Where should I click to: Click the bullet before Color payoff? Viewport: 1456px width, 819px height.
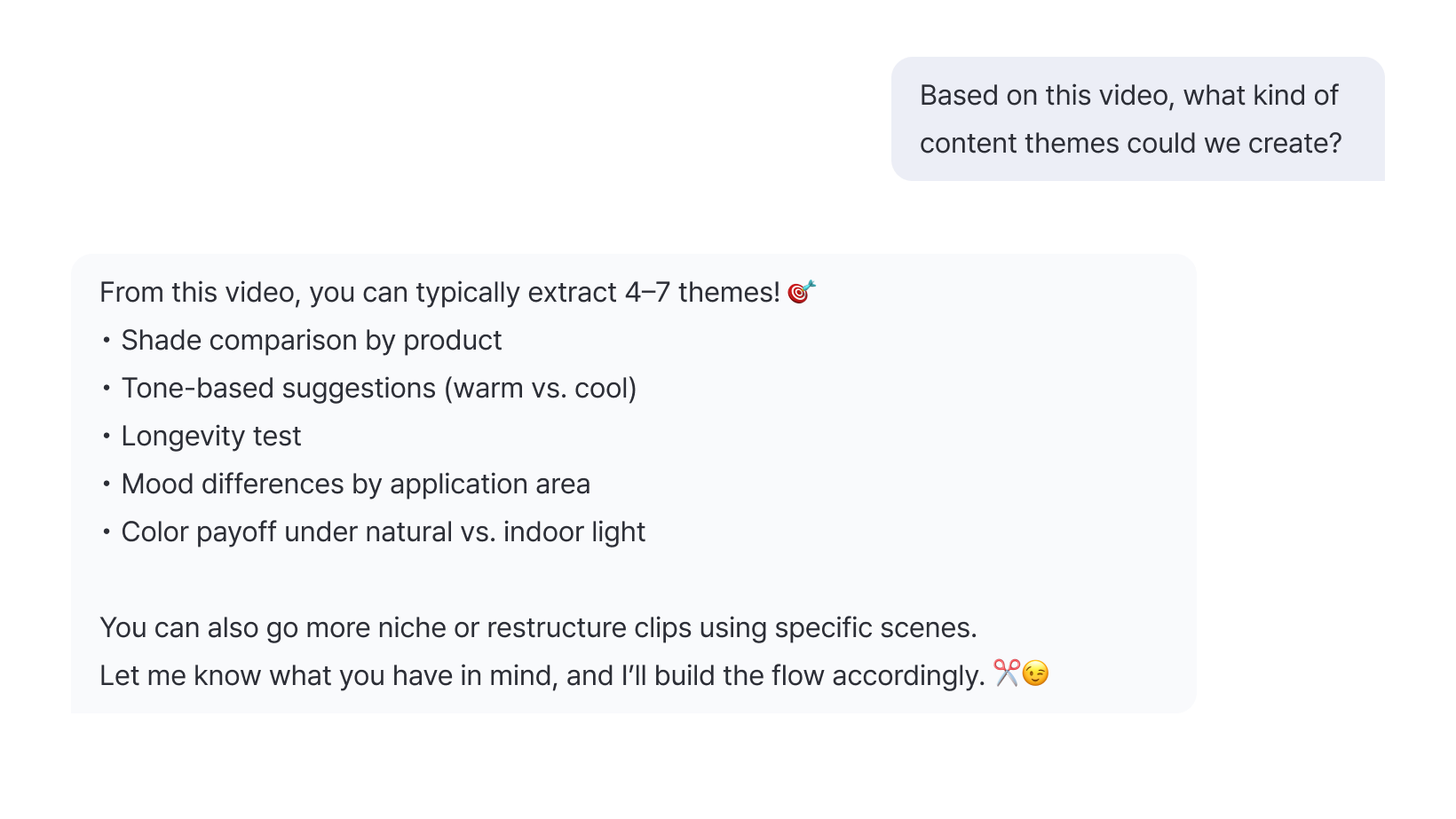click(x=107, y=532)
